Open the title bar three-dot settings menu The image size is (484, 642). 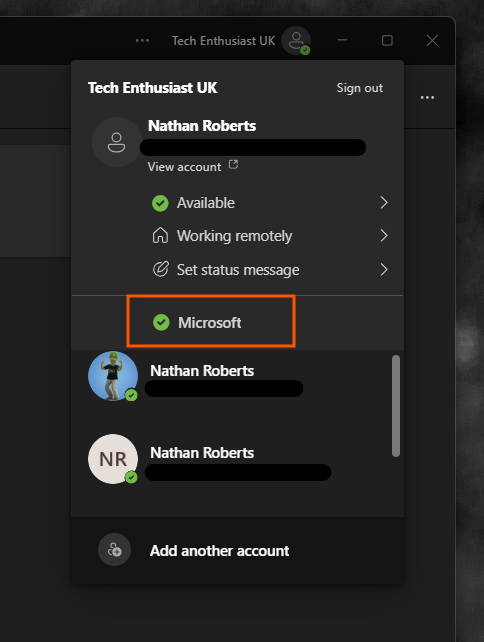pos(142,41)
